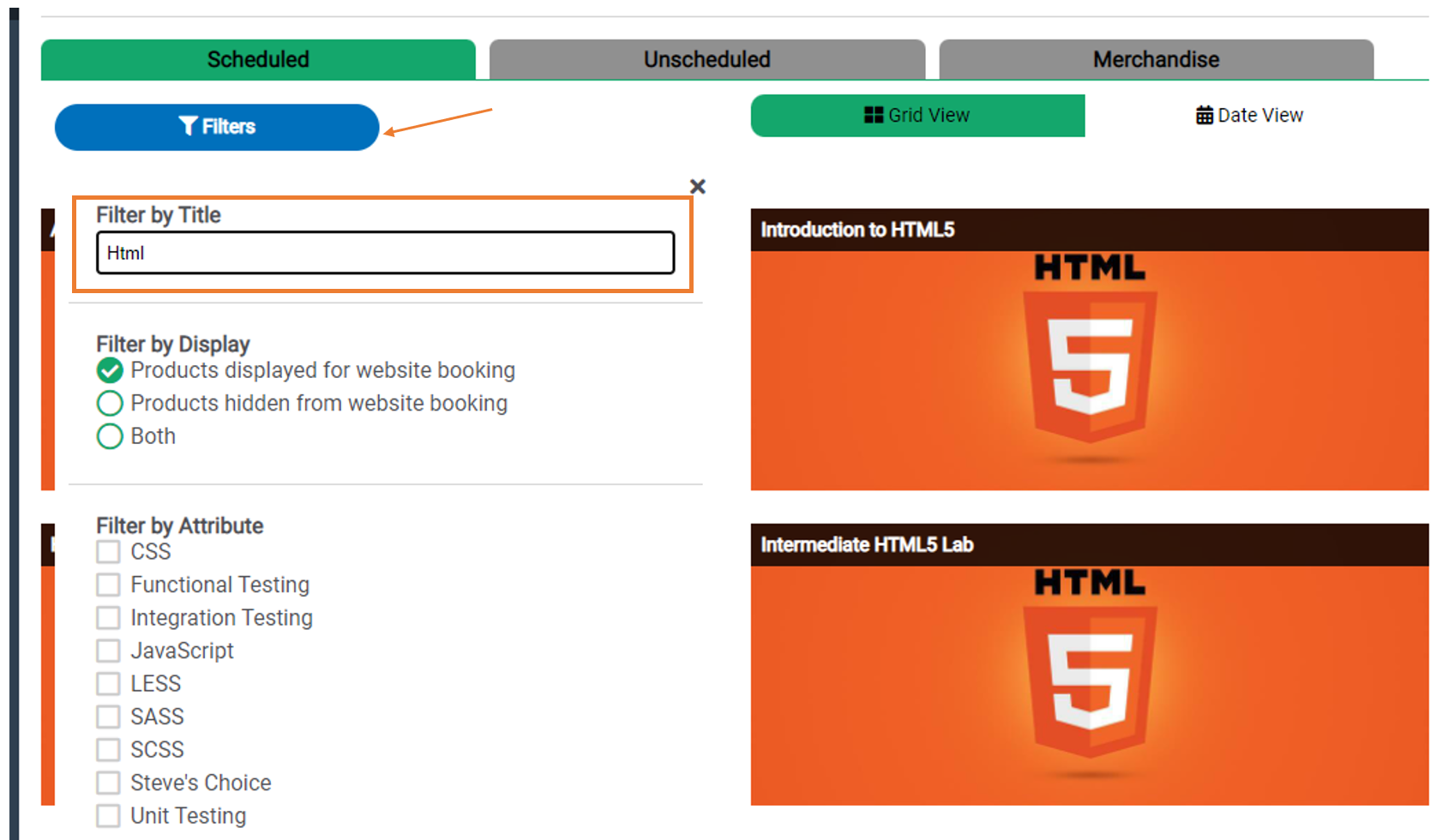
Task: Open the Intermediate HTML5 Lab course image
Action: tap(1090, 686)
